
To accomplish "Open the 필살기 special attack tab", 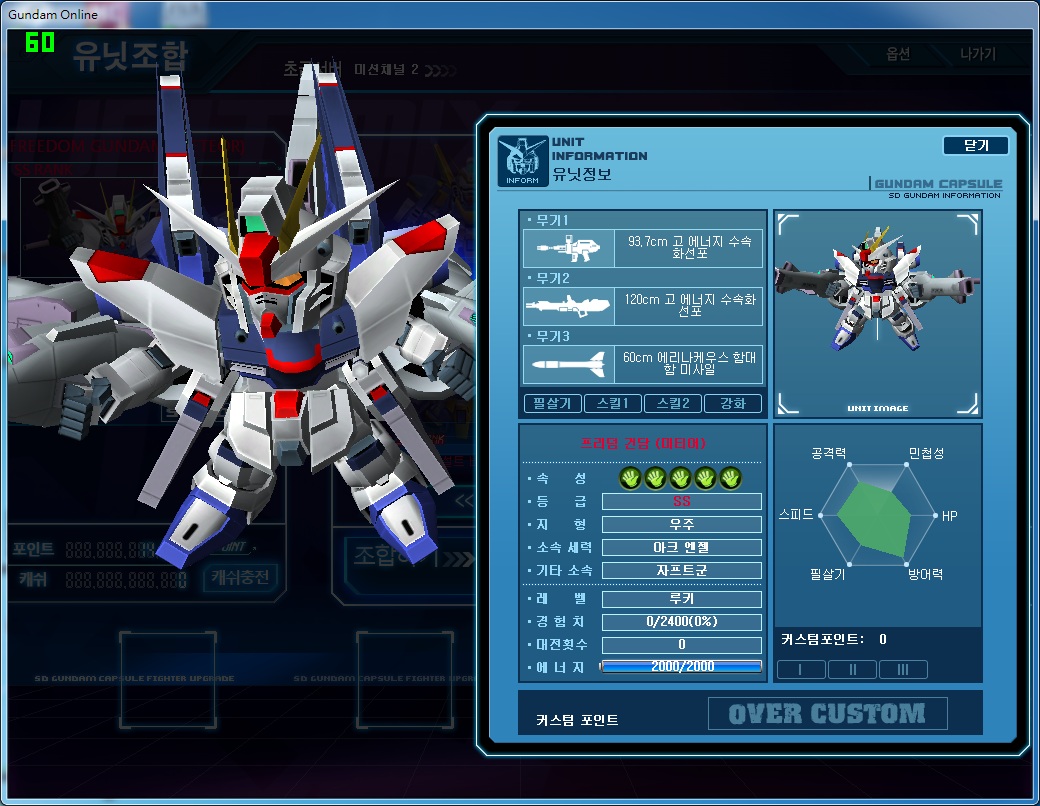I will click(x=552, y=403).
